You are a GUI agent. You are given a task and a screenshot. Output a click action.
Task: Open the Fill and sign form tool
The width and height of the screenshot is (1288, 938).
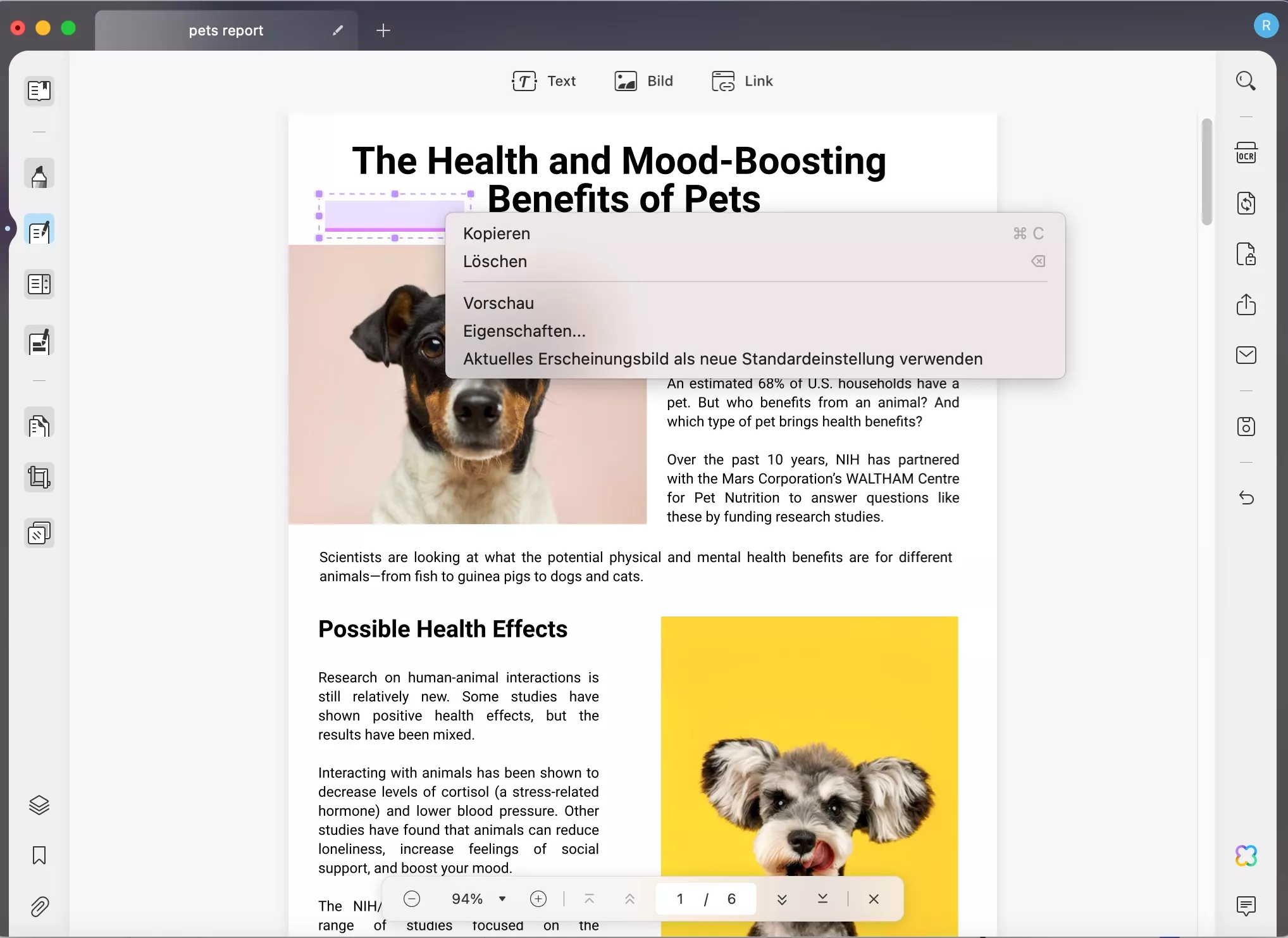39,342
